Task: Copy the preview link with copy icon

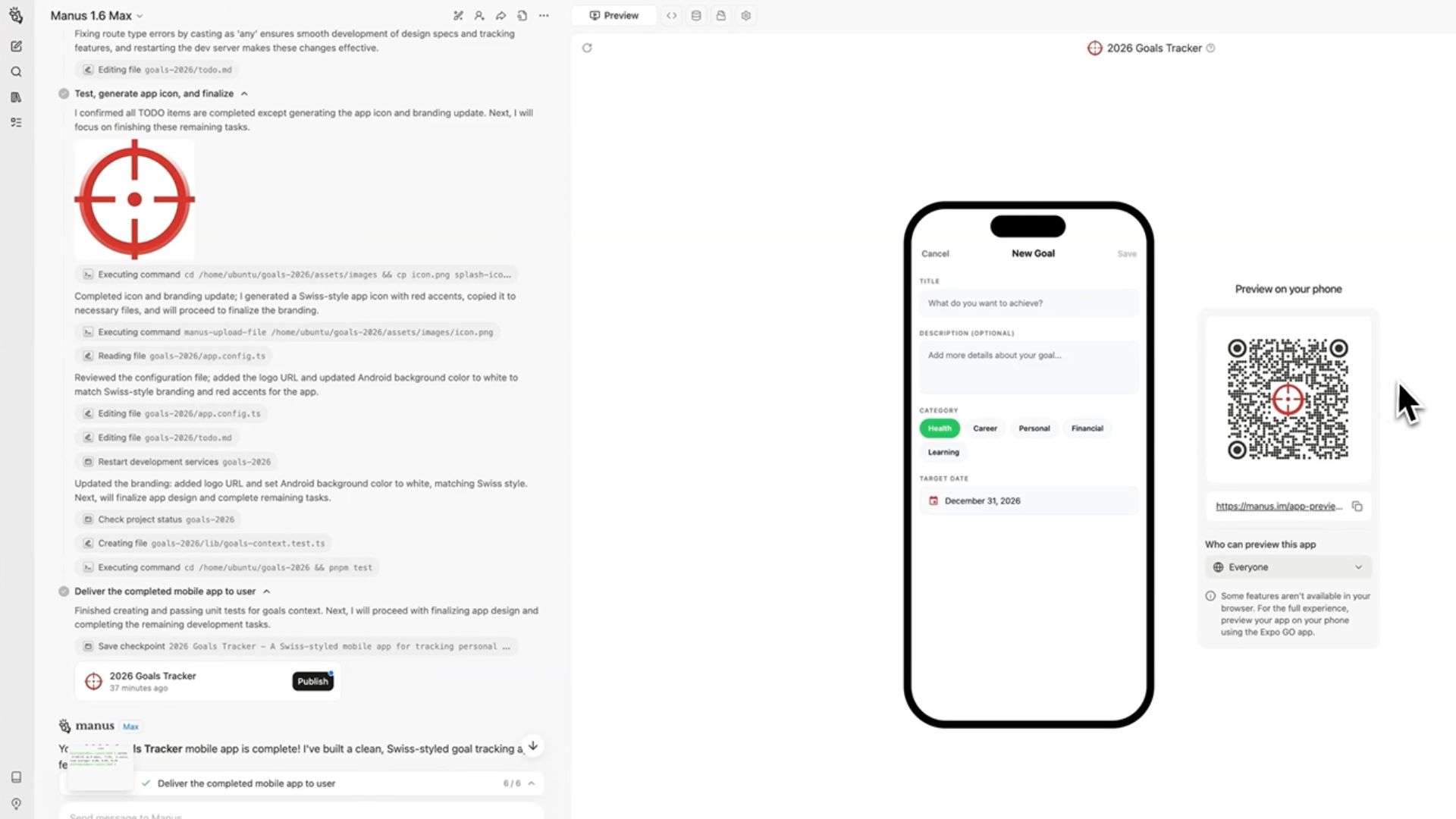Action: point(1357,507)
